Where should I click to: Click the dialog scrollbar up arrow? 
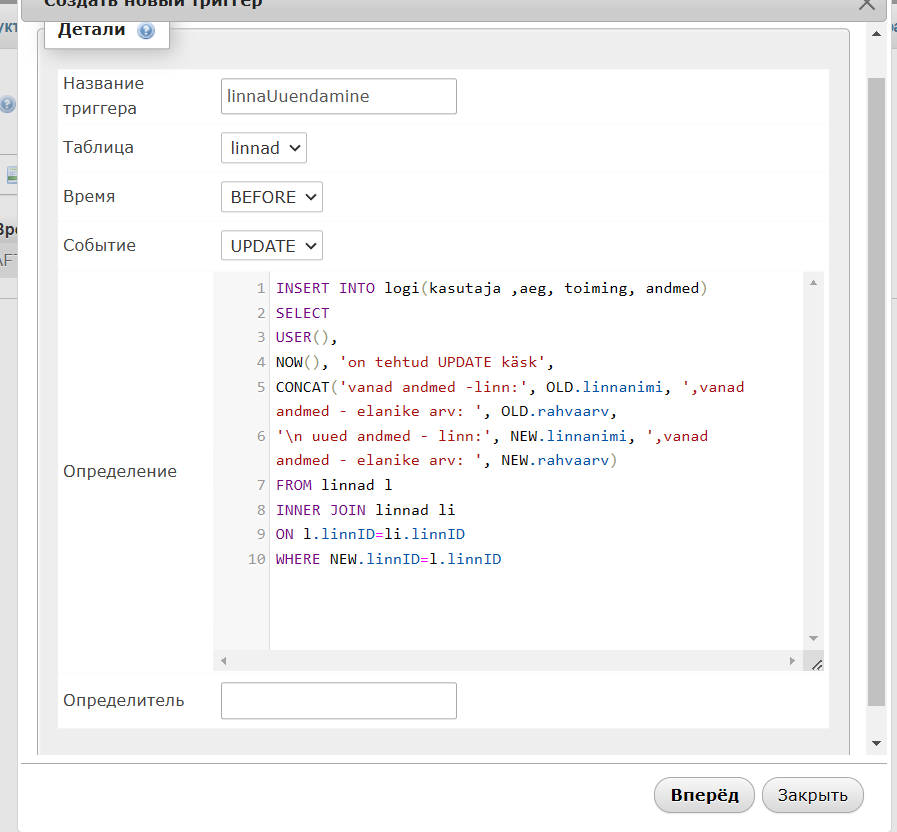[x=876, y=34]
